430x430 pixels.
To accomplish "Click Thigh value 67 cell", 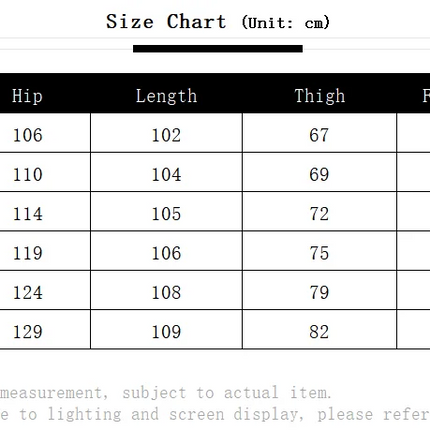I will coord(319,133).
